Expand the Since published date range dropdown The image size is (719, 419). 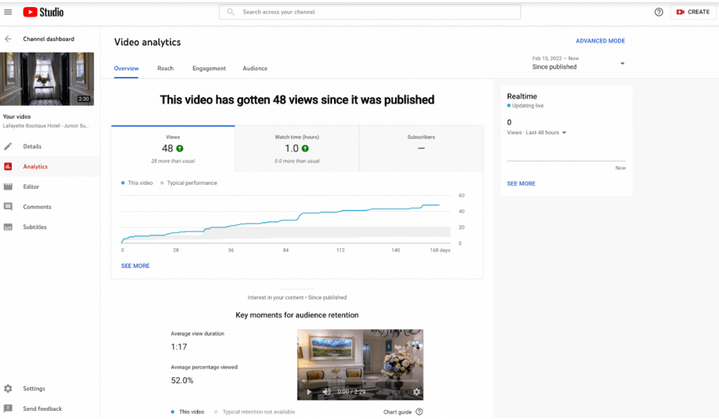578,63
